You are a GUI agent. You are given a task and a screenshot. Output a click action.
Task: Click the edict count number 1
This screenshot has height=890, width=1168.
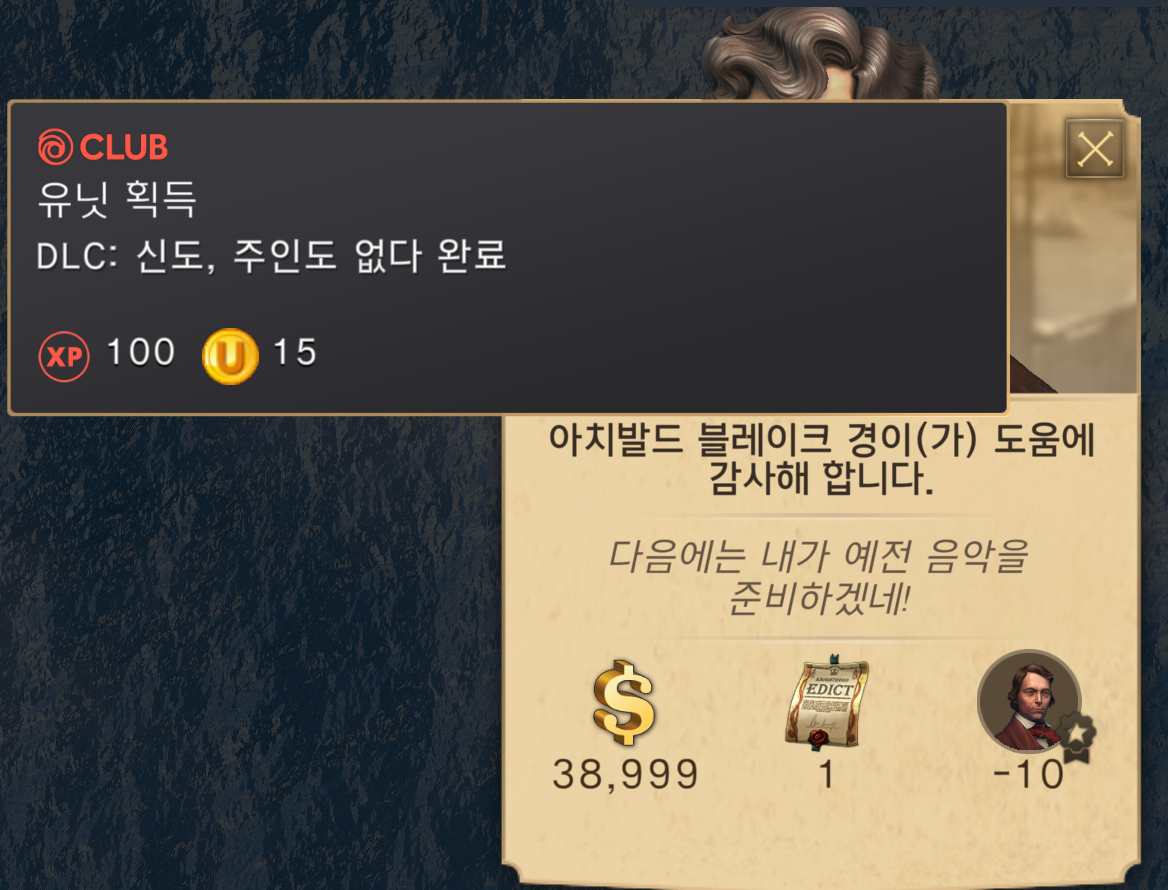(x=826, y=775)
